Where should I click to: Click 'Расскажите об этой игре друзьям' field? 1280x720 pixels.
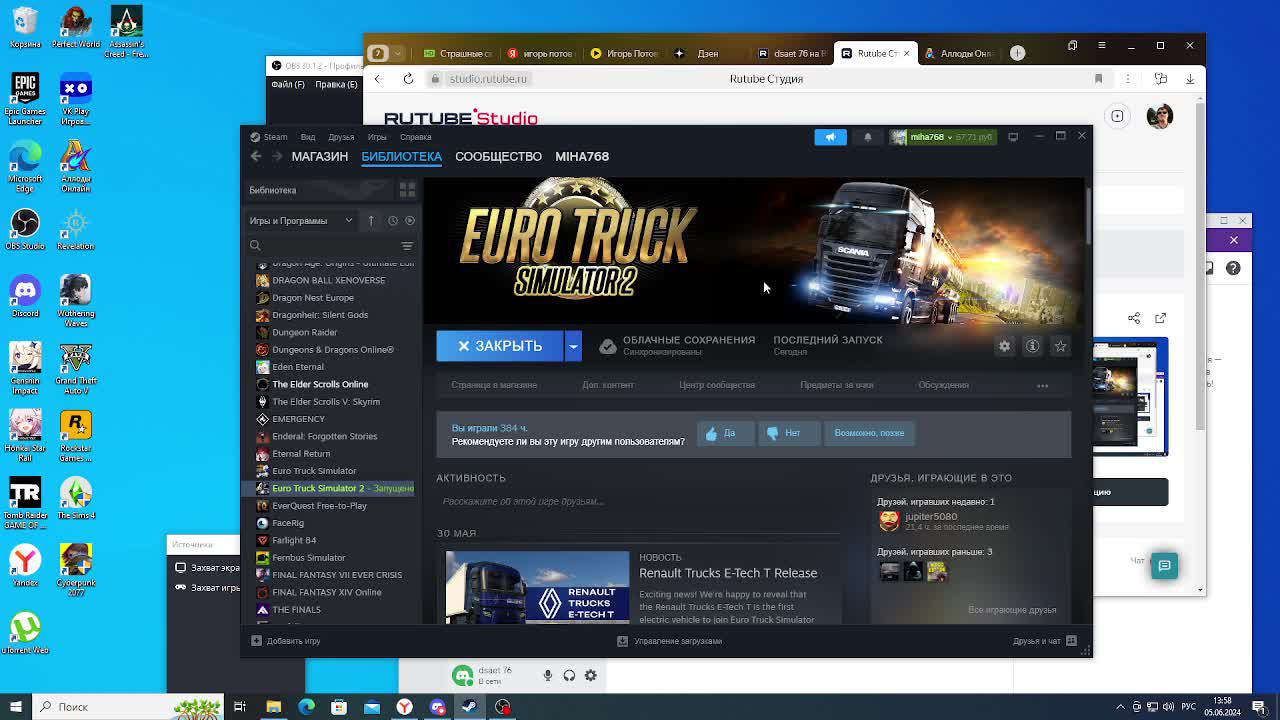pos(637,502)
